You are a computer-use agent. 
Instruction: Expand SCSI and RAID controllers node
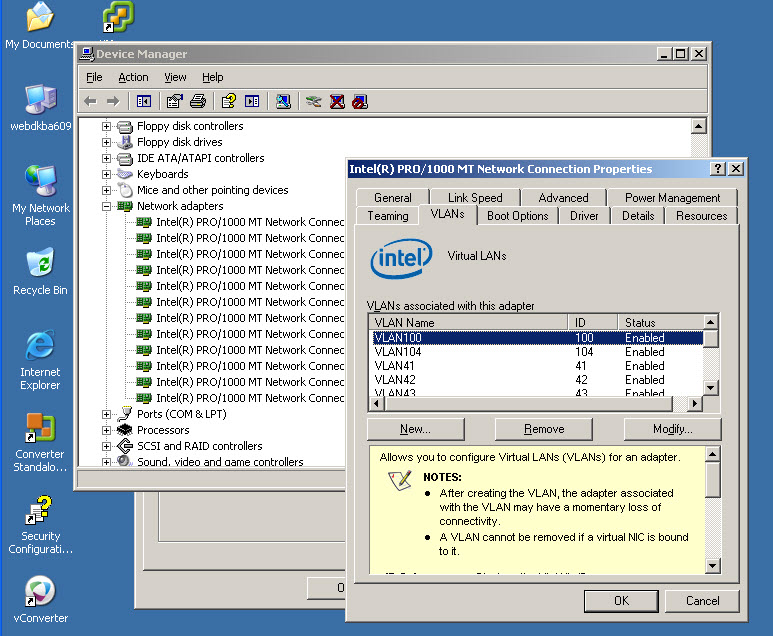[106, 446]
